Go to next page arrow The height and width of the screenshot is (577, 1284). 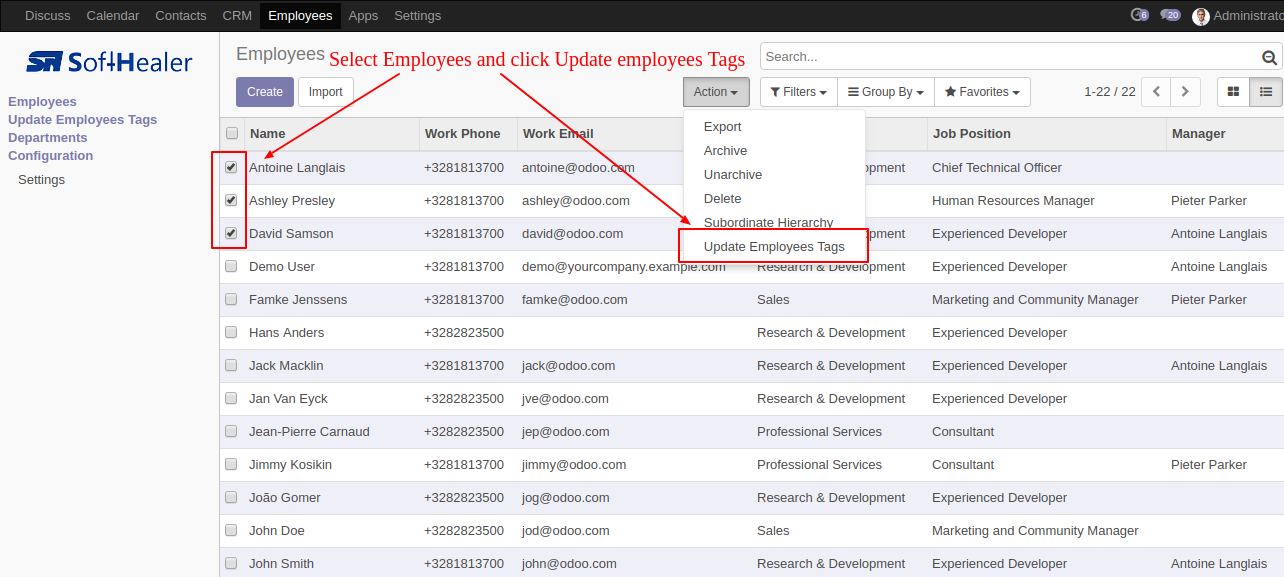[x=1185, y=92]
